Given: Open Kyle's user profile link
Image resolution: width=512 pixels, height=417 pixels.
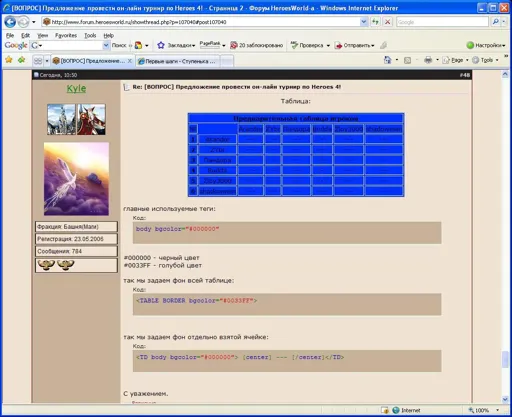Looking at the screenshot, I should pyautogui.click(x=76, y=89).
